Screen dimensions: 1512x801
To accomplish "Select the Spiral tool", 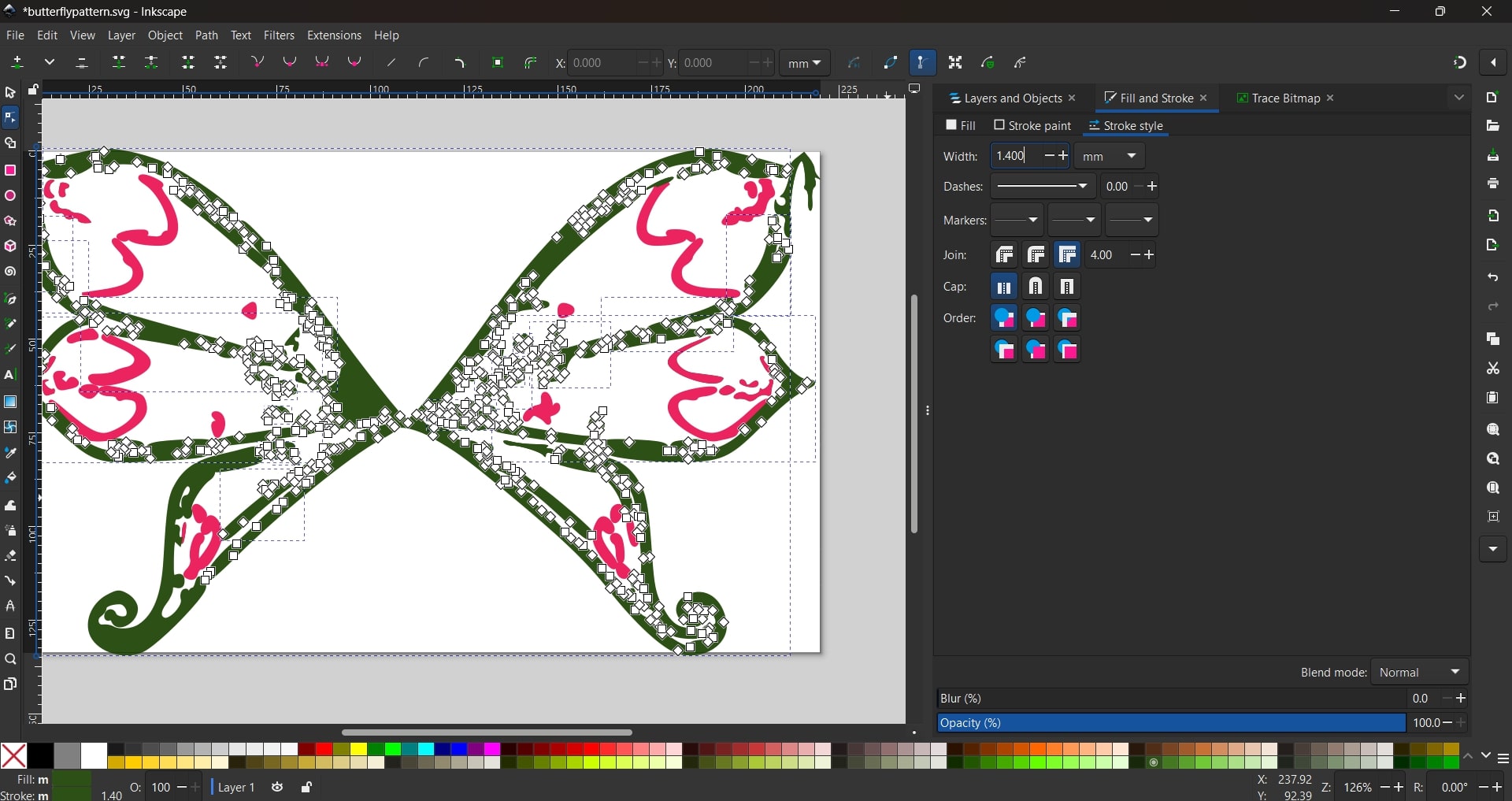I will point(10,273).
